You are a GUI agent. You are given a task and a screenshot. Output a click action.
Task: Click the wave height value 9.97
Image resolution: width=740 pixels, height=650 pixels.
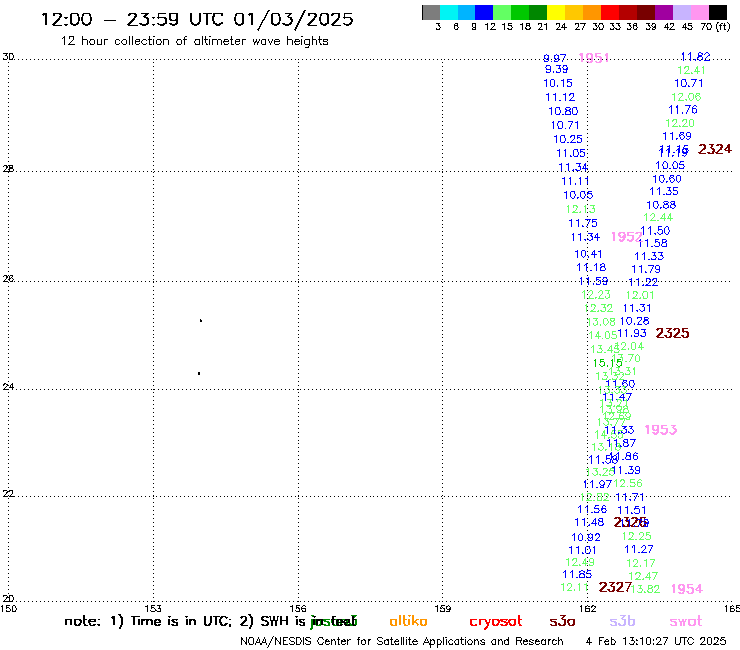click(555, 58)
